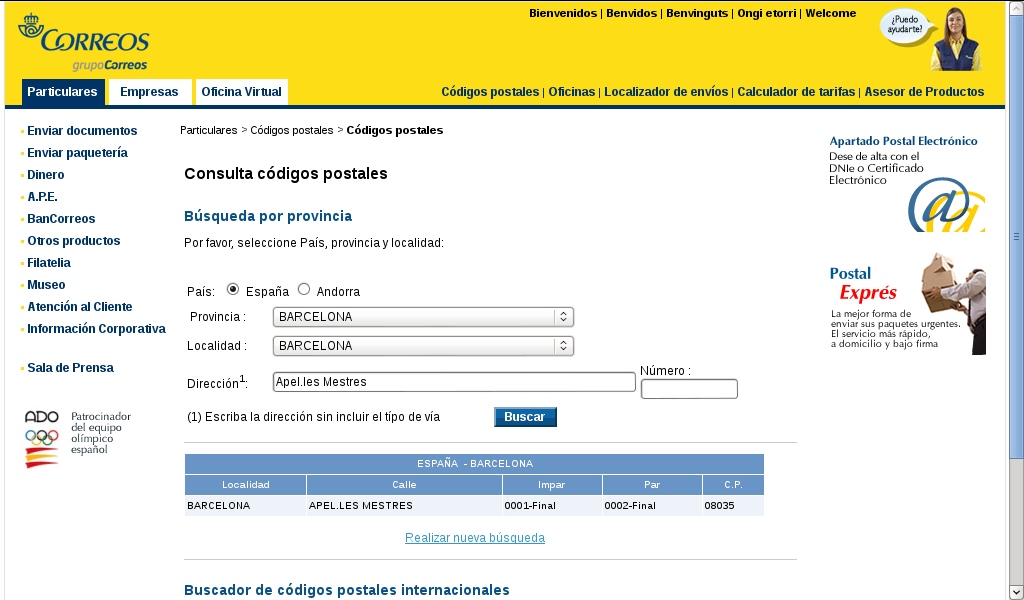
Task: Click the Correos logo
Action: [x=84, y=42]
